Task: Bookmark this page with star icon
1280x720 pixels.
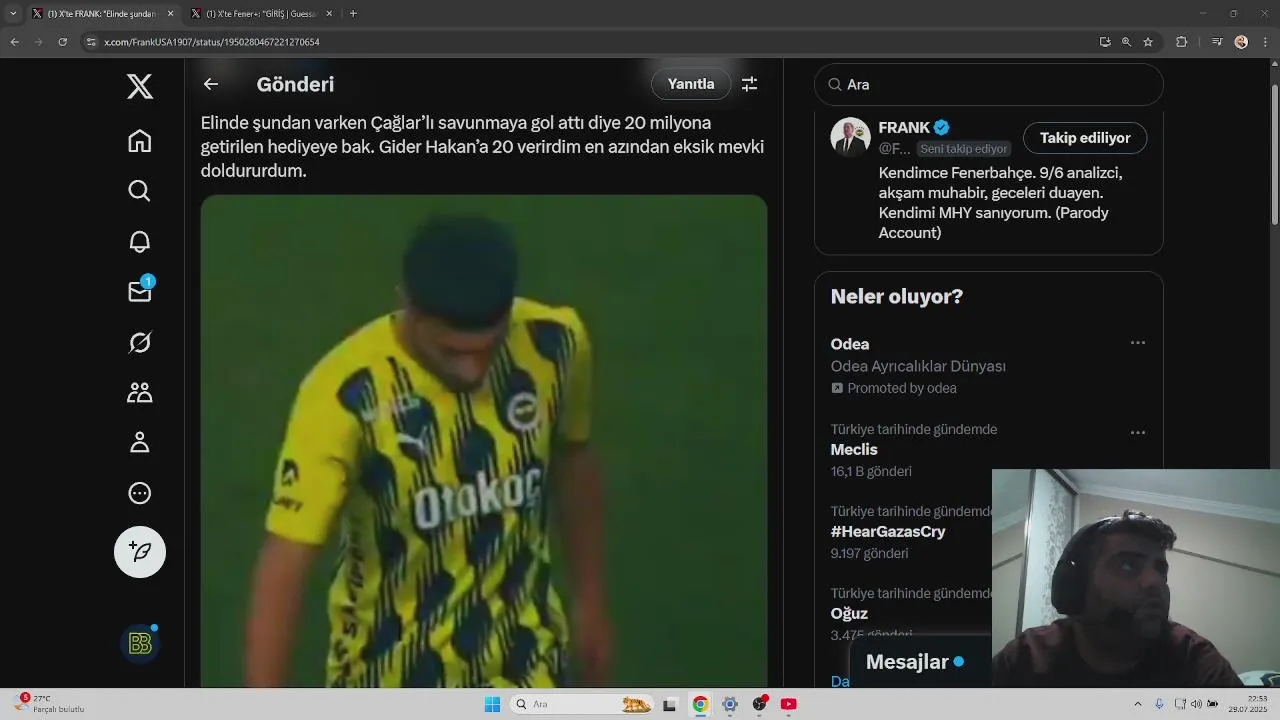Action: click(x=1148, y=42)
